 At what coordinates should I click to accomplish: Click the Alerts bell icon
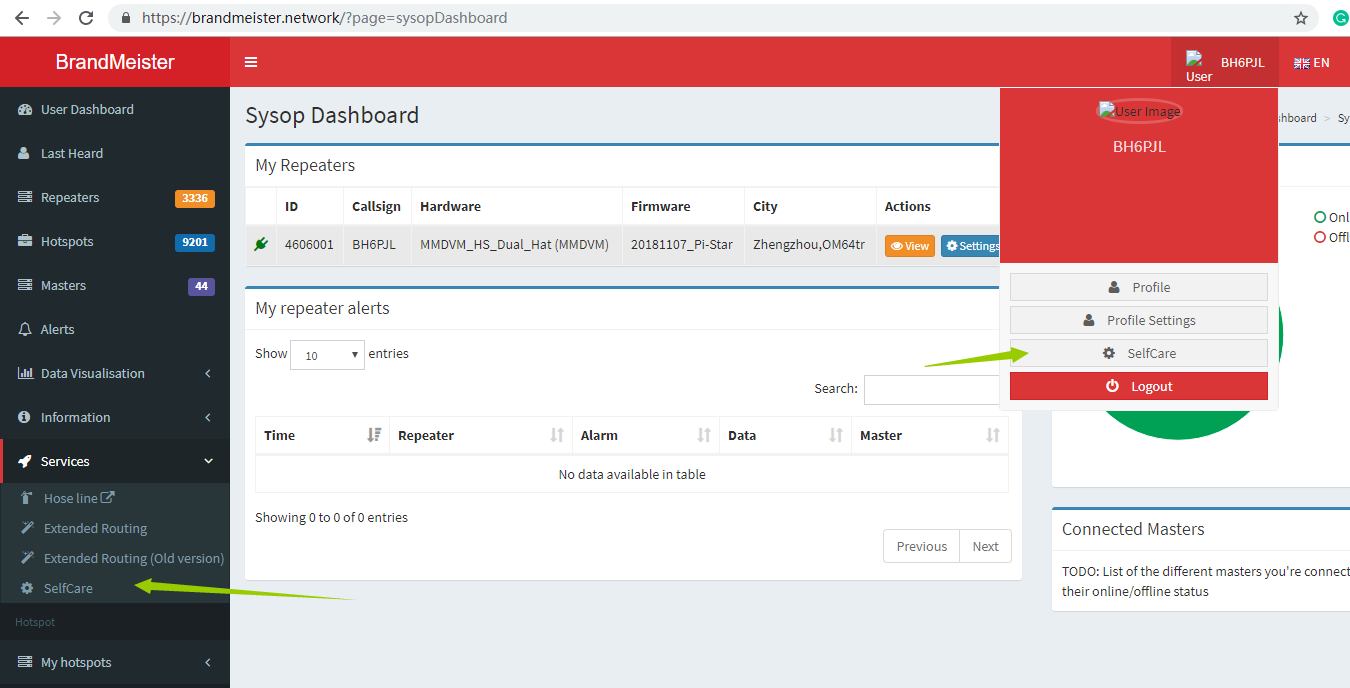click(x=25, y=330)
